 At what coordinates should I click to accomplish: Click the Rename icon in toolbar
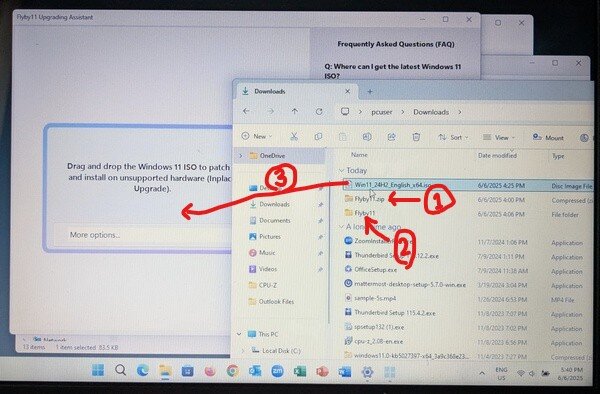click(x=367, y=137)
